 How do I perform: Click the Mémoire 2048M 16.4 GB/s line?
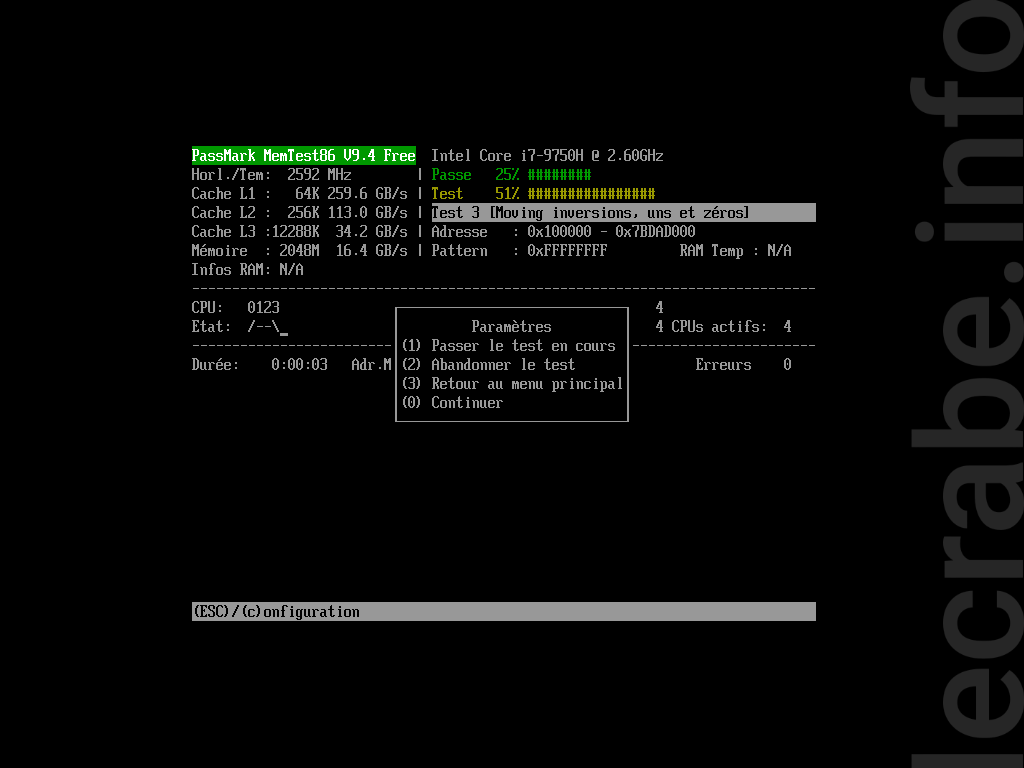(300, 250)
